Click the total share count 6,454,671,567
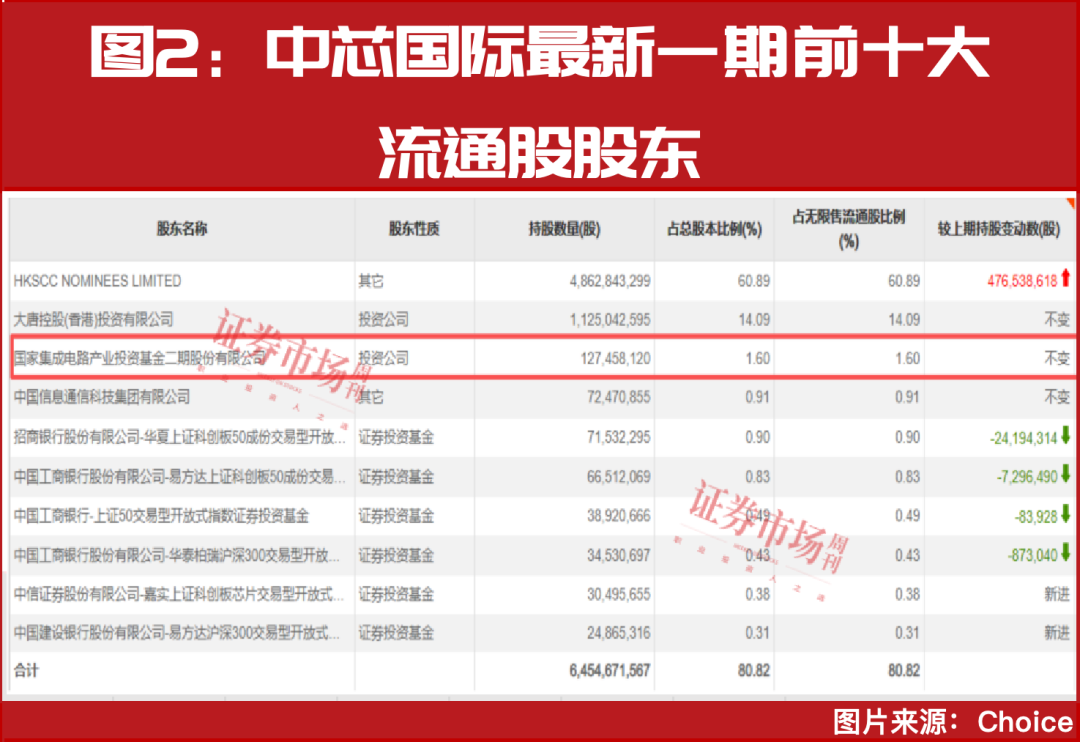1080x742 pixels. [610, 670]
